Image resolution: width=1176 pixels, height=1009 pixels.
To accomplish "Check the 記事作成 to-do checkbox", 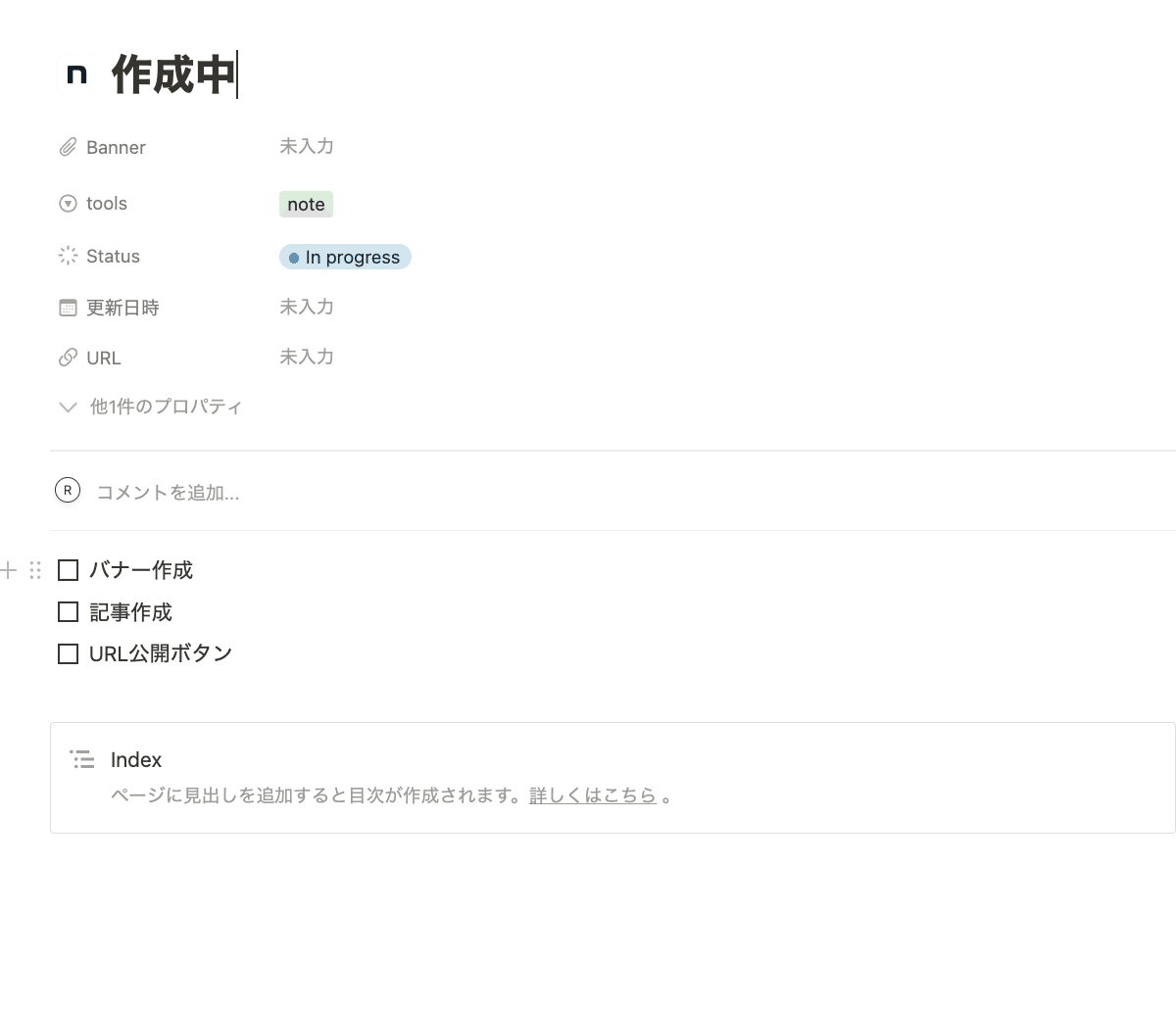I will (x=68, y=611).
